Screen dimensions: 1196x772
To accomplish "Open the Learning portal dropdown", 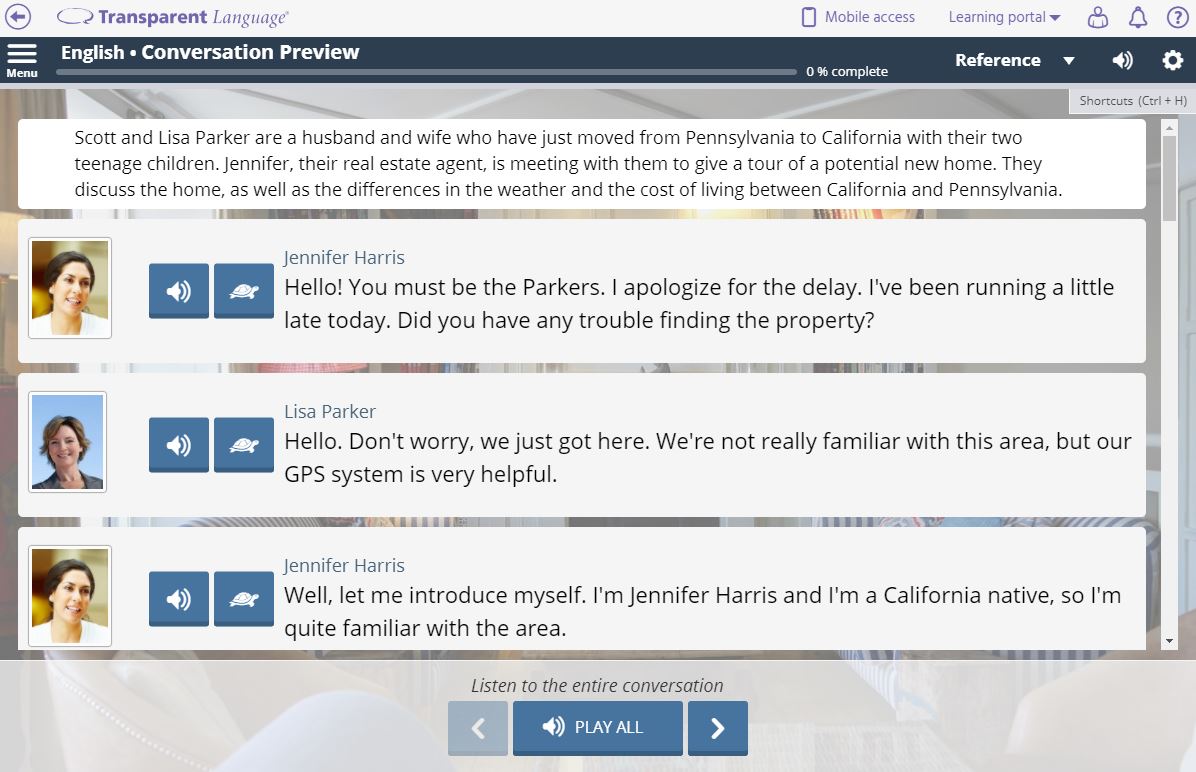I will click(x=1003, y=17).
